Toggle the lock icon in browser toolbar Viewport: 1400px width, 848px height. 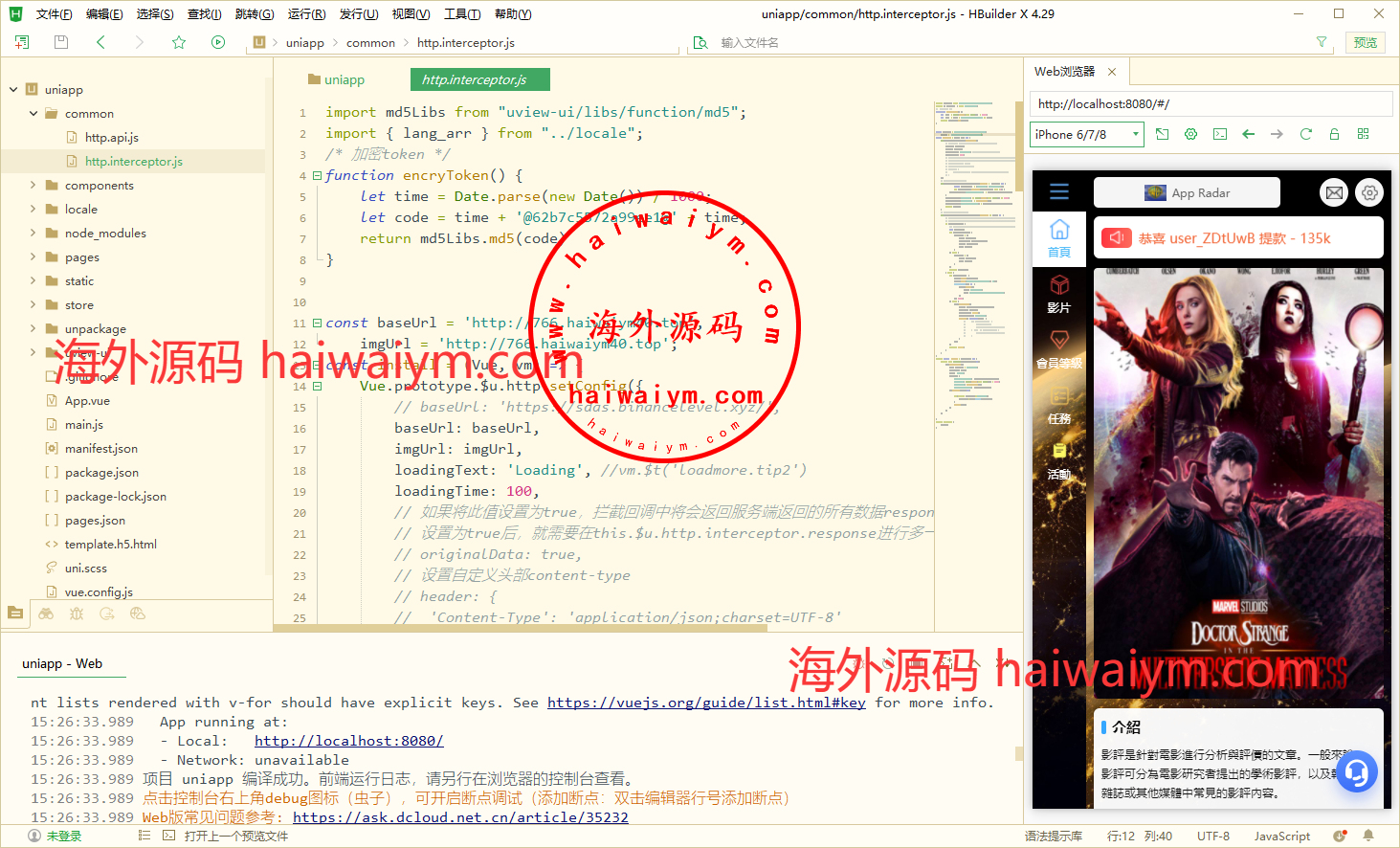pyautogui.click(x=1334, y=134)
